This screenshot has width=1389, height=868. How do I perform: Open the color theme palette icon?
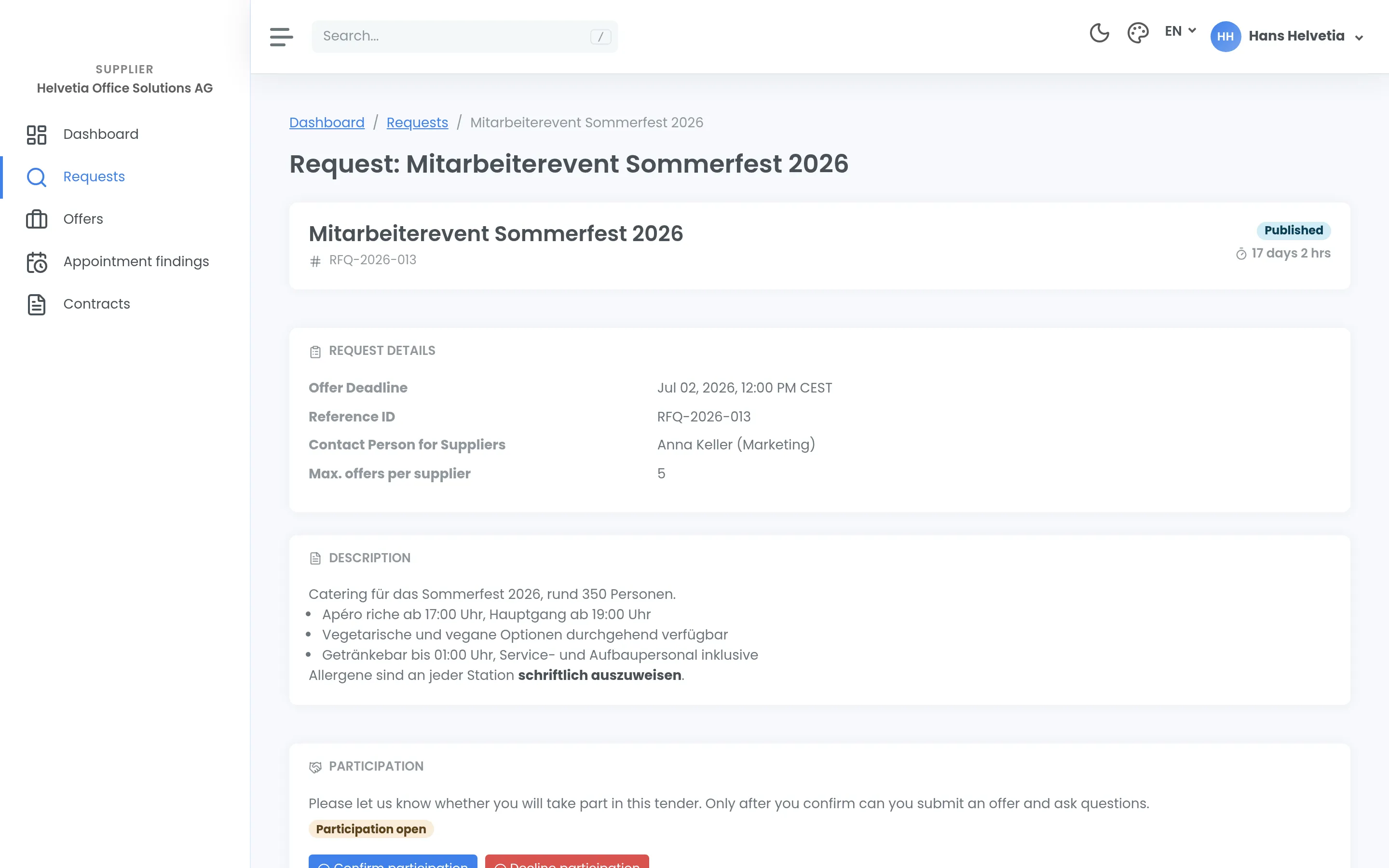tap(1138, 33)
